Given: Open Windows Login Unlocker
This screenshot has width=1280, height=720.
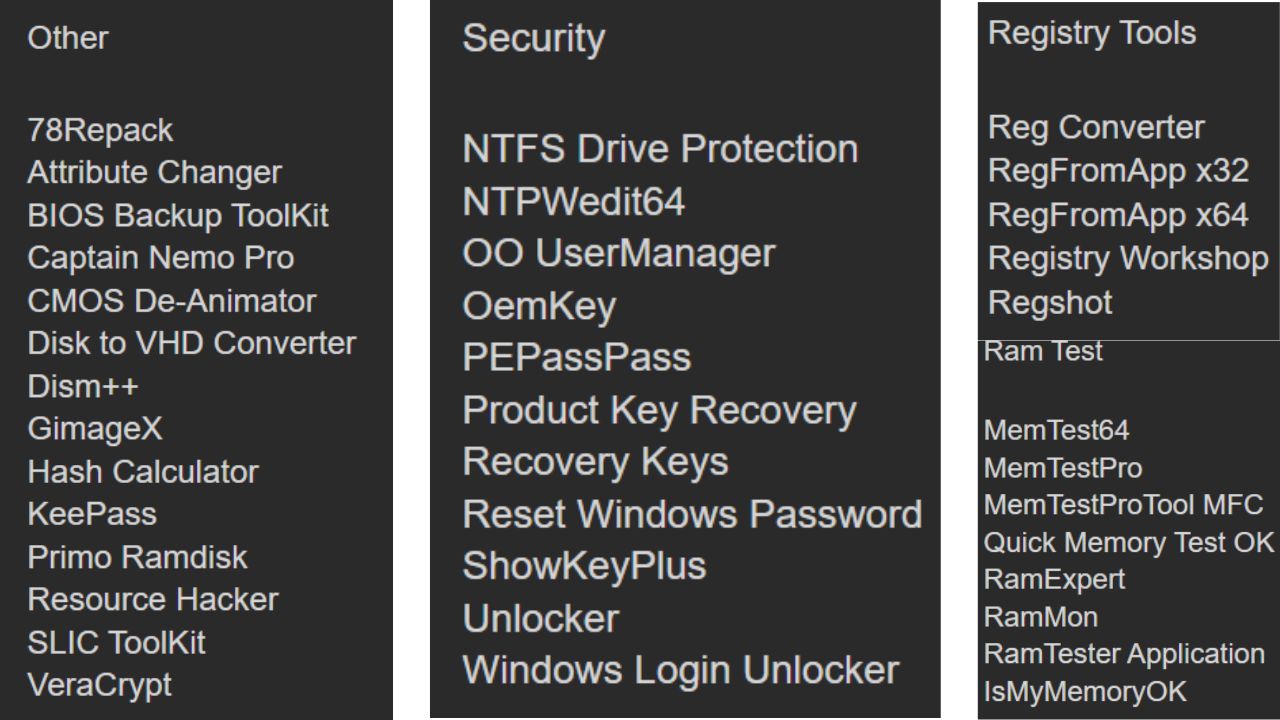Looking at the screenshot, I should coord(680,670).
